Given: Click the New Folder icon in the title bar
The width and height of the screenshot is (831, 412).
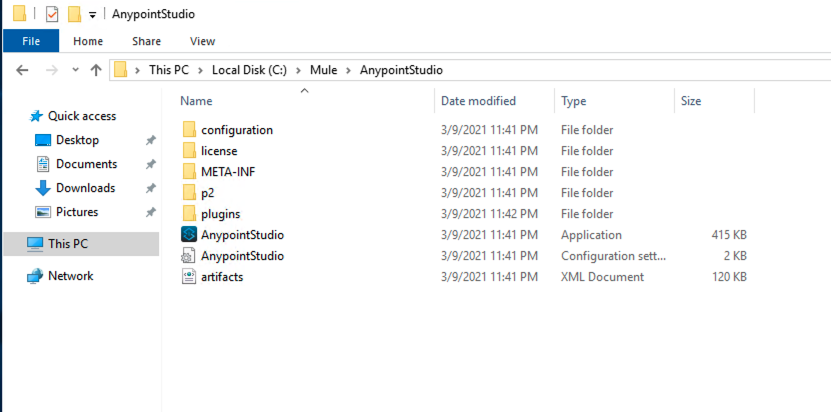Looking at the screenshot, I should point(74,14).
